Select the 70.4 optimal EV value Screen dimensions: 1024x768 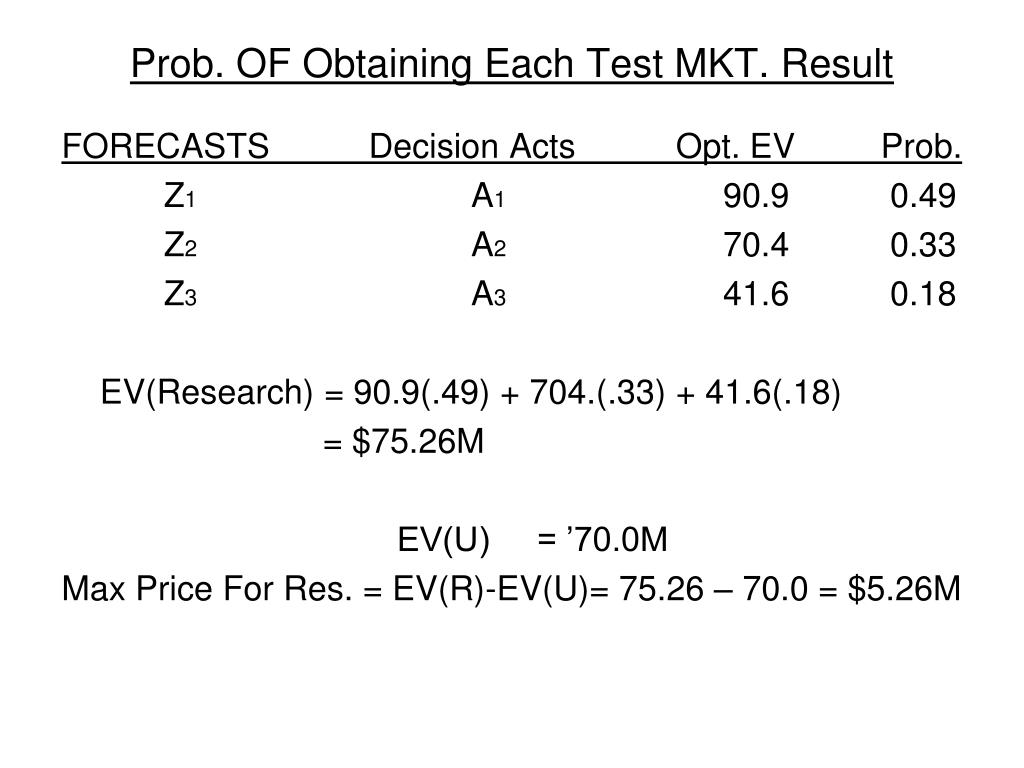point(756,245)
